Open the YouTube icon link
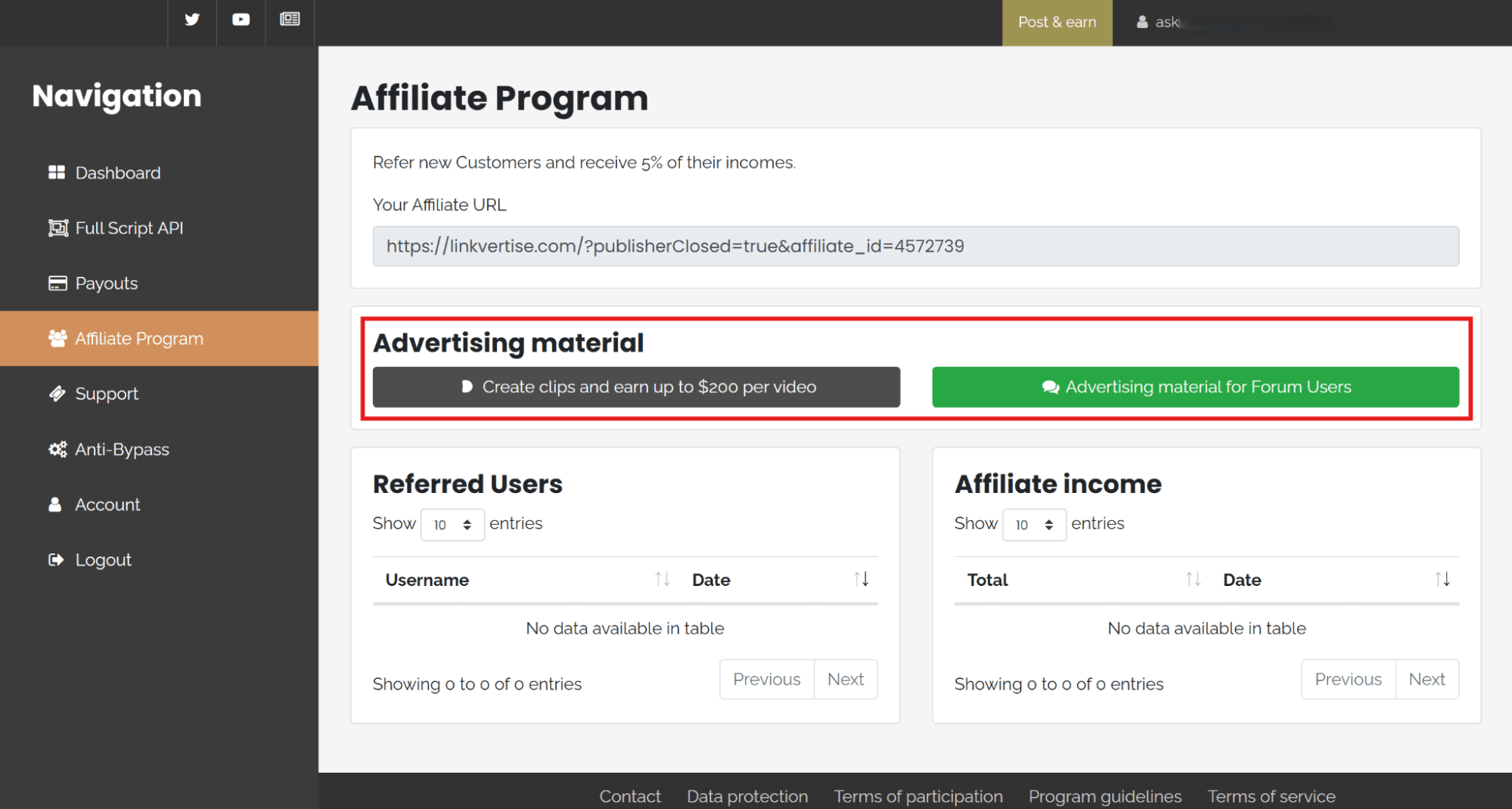 (x=241, y=20)
